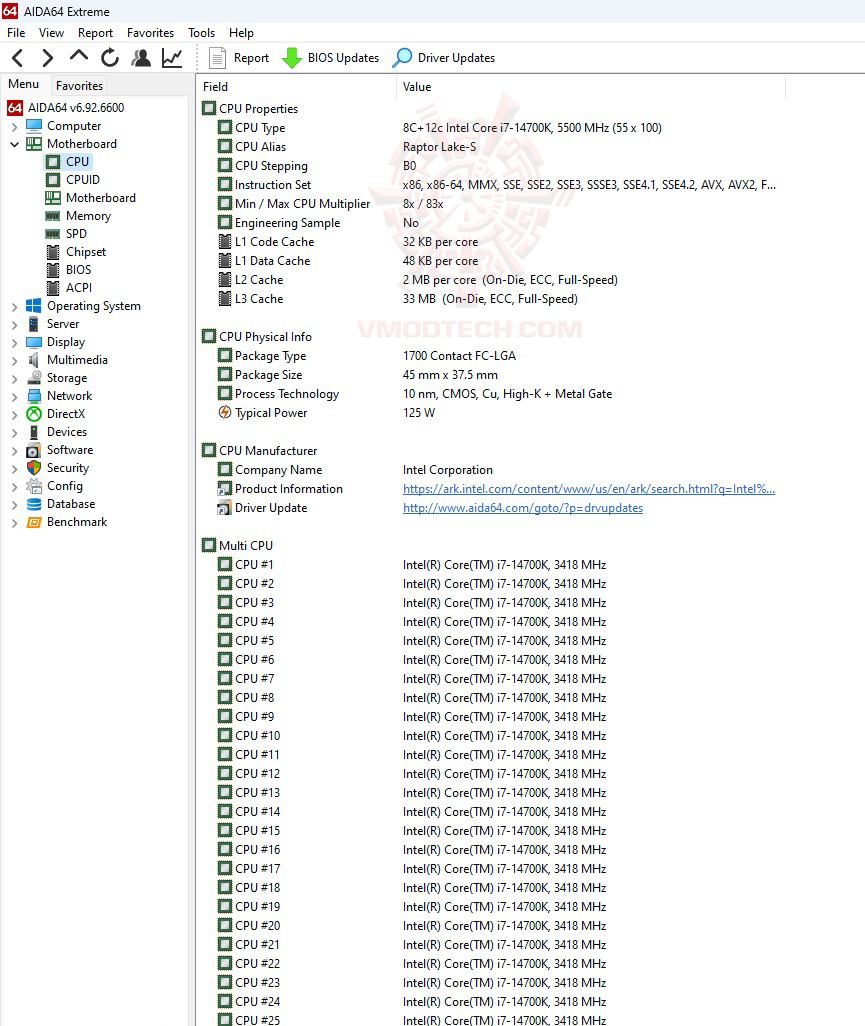865x1026 pixels.
Task: Select the Server tree item
Action: pyautogui.click(x=63, y=324)
